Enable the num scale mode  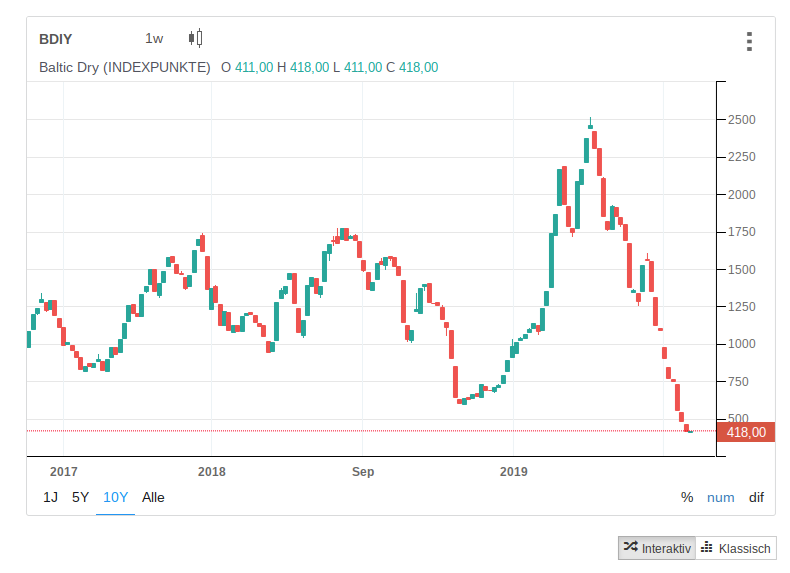point(720,497)
